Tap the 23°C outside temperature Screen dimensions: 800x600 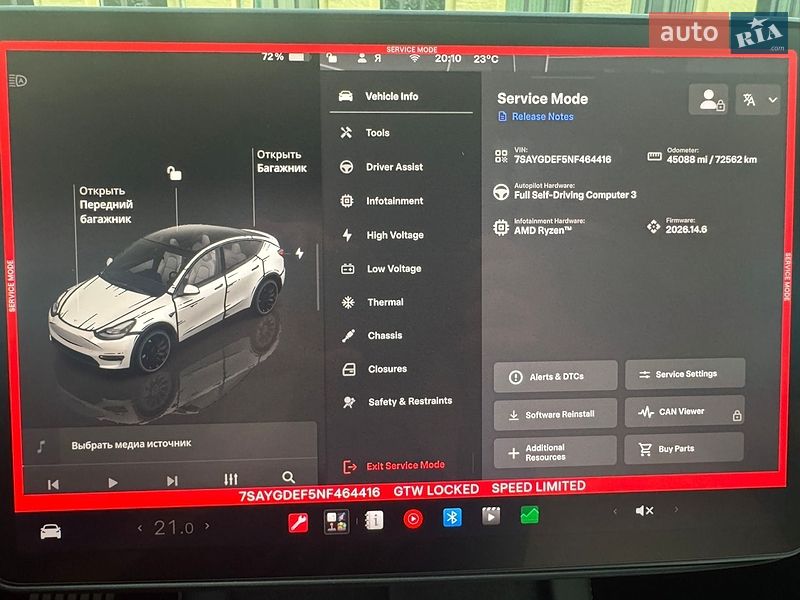(486, 59)
